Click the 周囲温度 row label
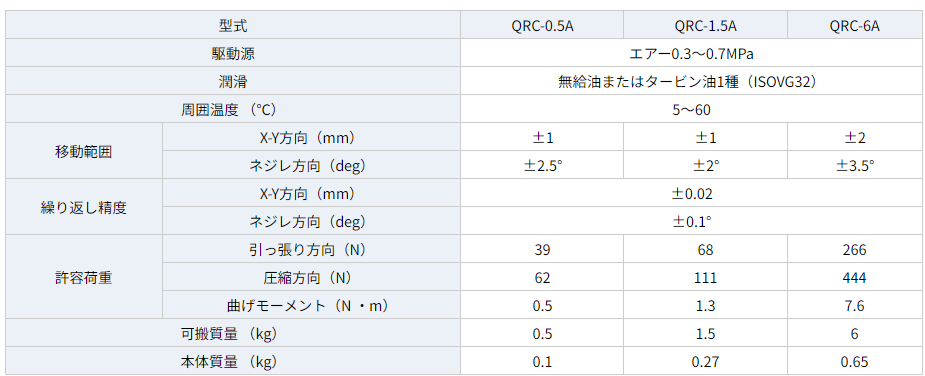Screen dimensions: 925x376 (233, 109)
